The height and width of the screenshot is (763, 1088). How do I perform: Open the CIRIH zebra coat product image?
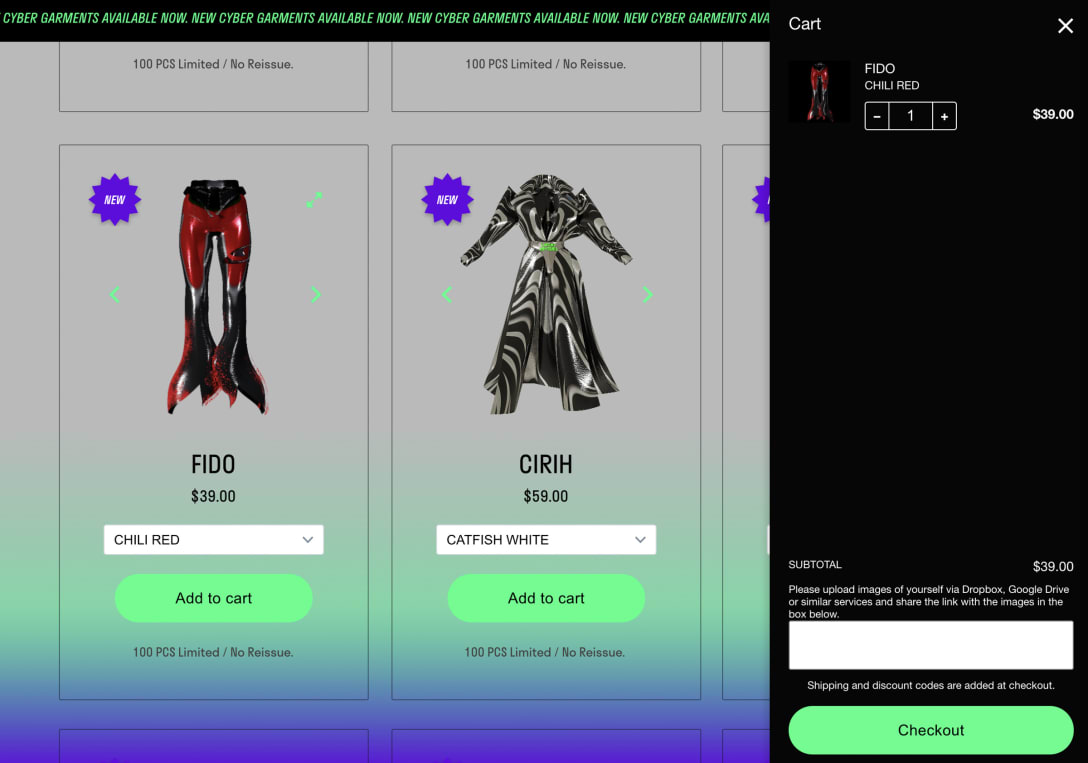547,293
